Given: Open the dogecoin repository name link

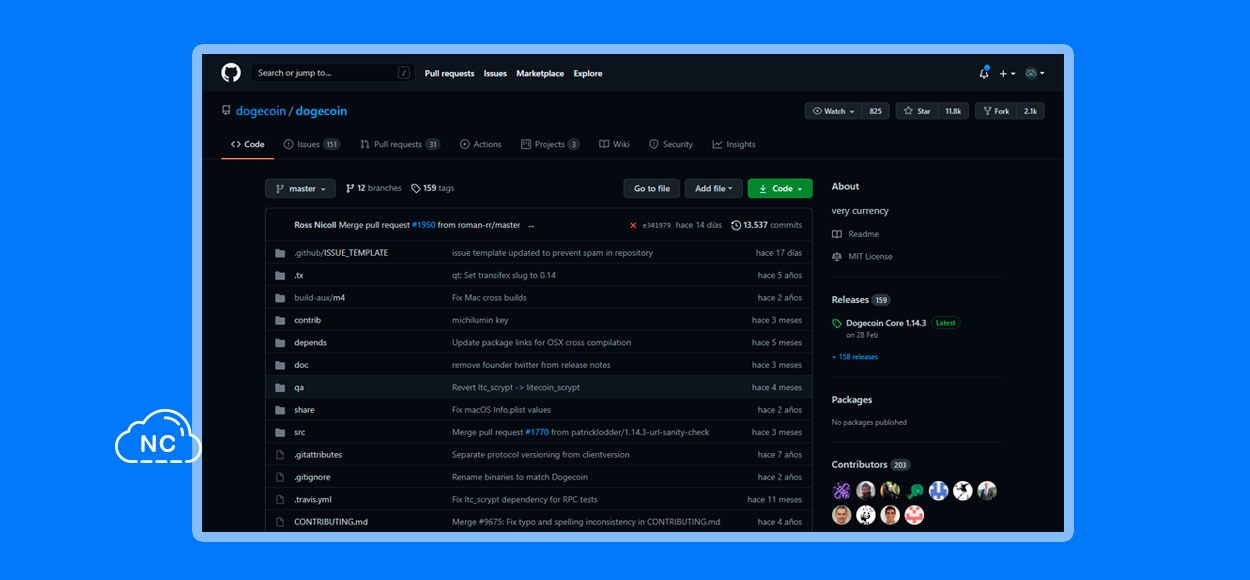Looking at the screenshot, I should [x=321, y=111].
